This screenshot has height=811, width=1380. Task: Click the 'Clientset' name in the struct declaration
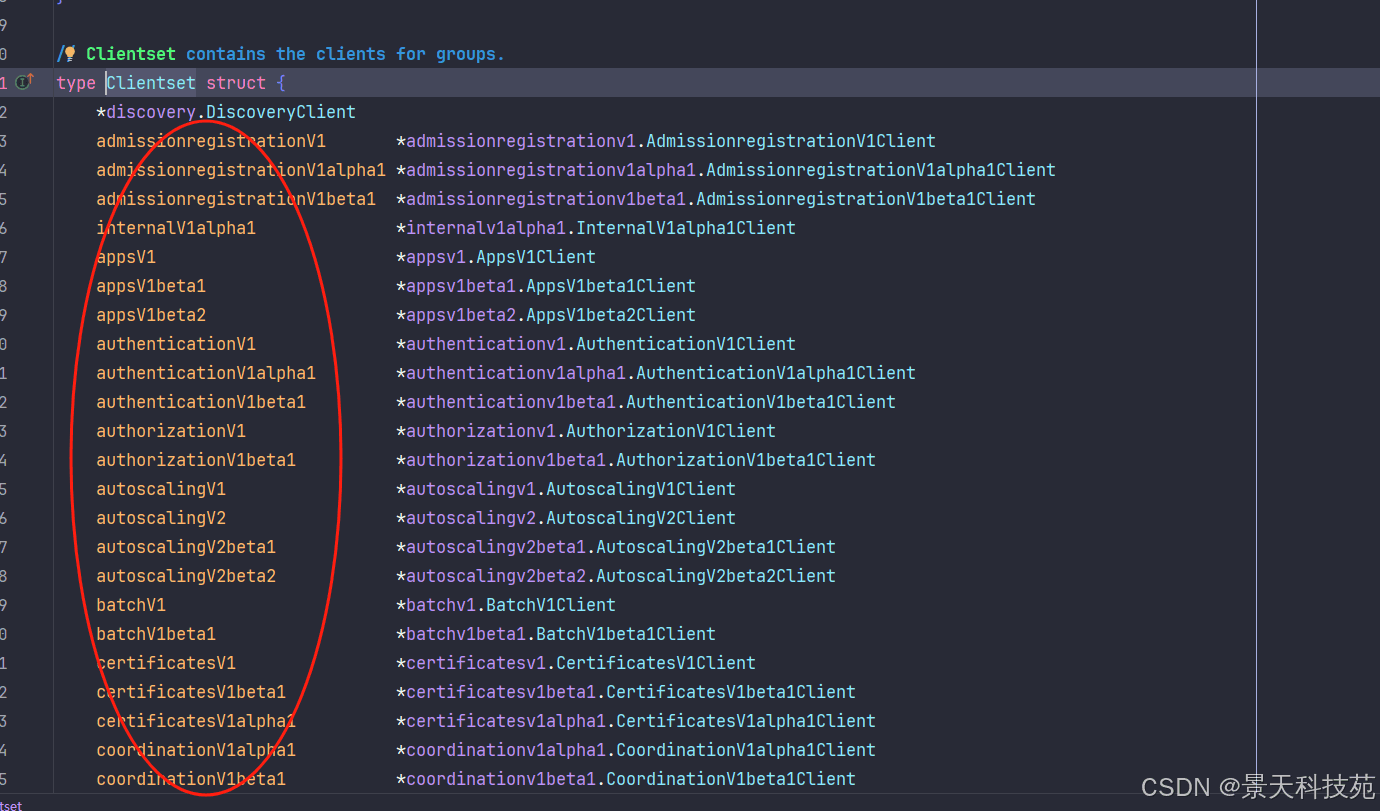coord(151,83)
